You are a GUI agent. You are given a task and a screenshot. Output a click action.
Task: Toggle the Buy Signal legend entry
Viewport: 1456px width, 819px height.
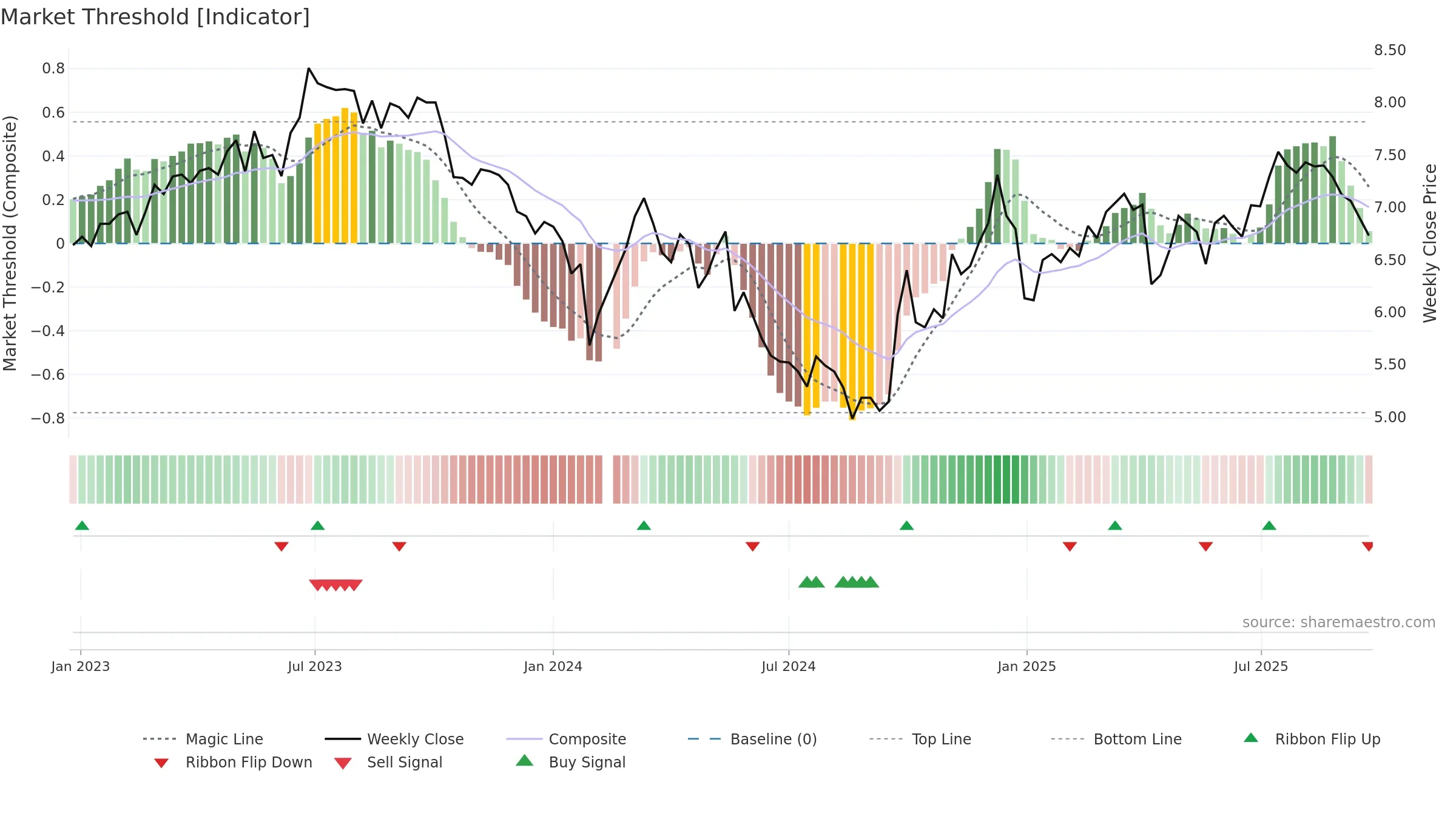click(x=570, y=762)
